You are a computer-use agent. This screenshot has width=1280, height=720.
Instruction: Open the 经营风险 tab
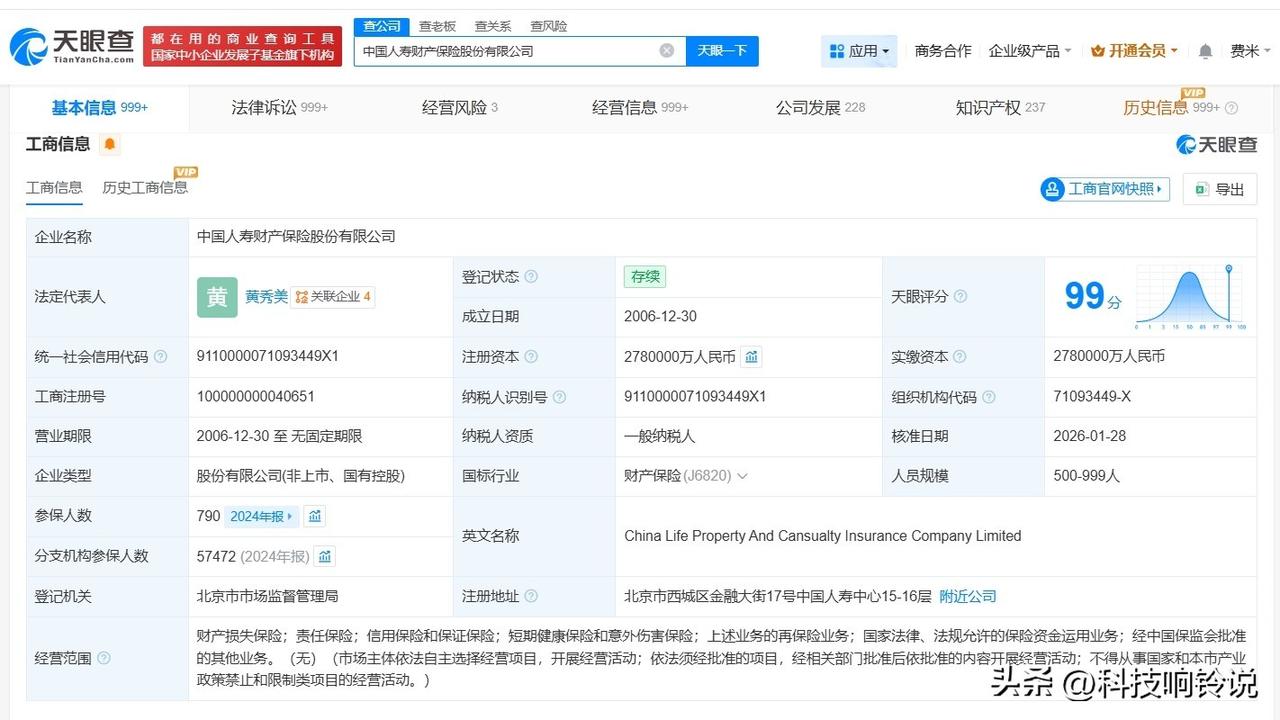pos(459,108)
